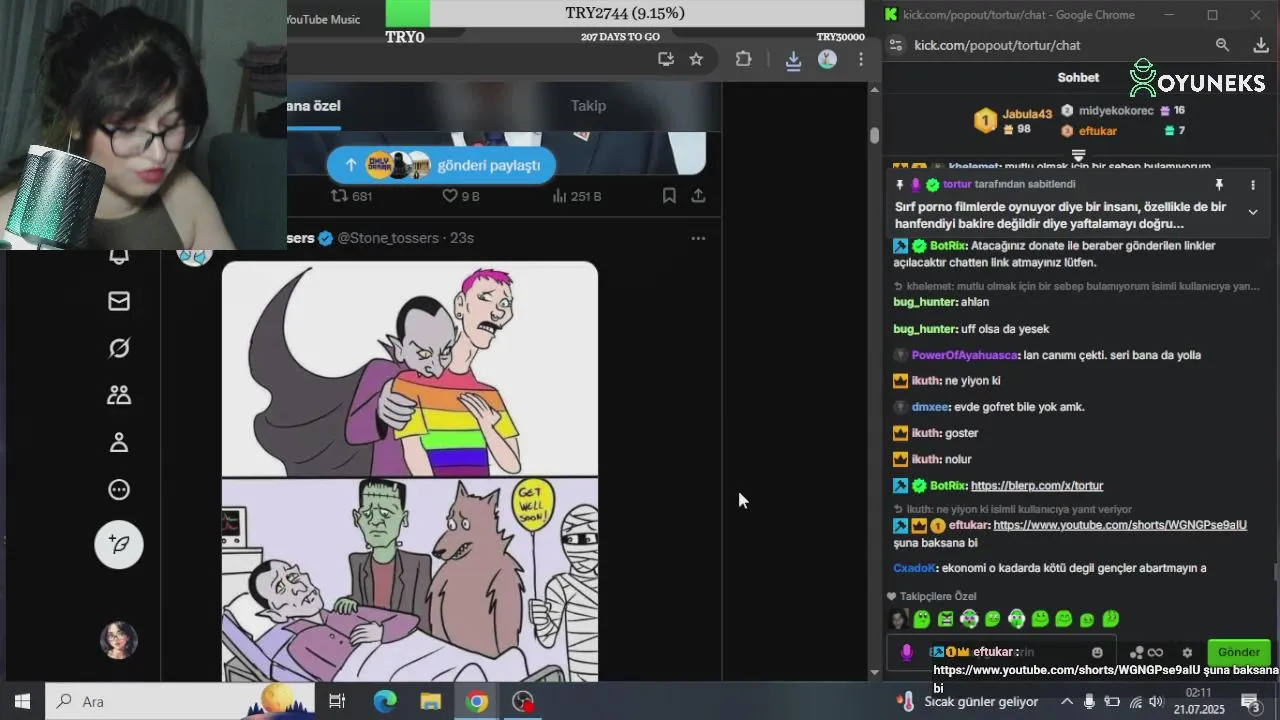Click X feed vertical scrollbar thumb
Screen dimensions: 1280x720
[874, 134]
